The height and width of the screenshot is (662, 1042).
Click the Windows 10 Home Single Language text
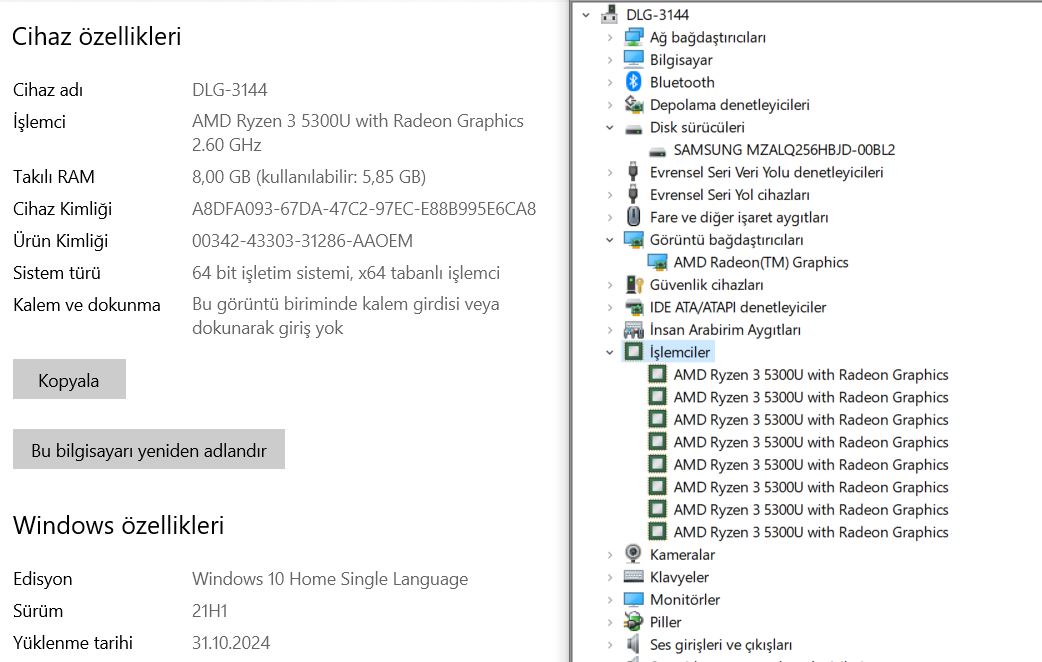coord(330,579)
